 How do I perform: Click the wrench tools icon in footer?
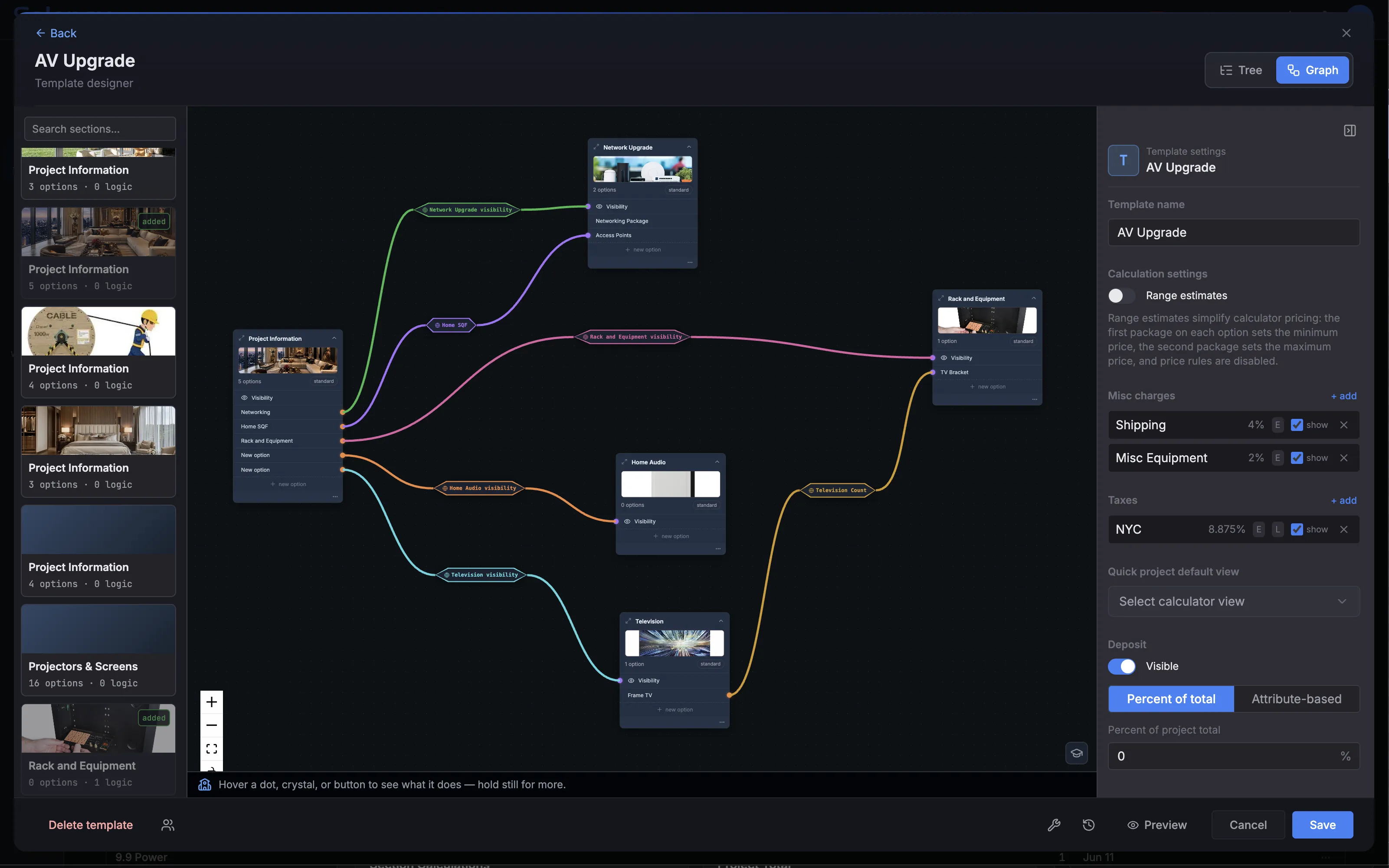[1054, 825]
